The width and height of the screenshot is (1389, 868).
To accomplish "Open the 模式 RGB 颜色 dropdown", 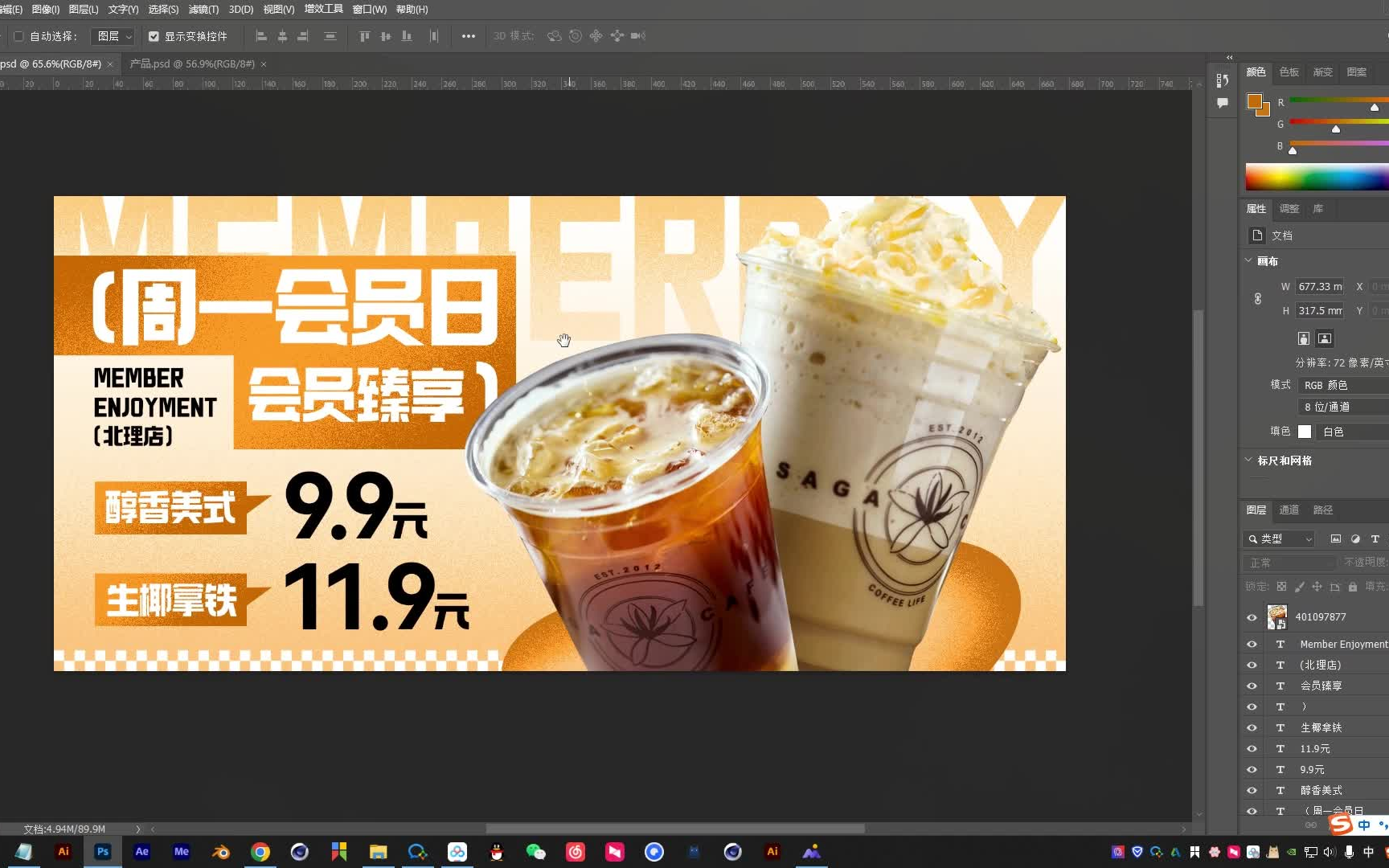I will click(x=1343, y=385).
